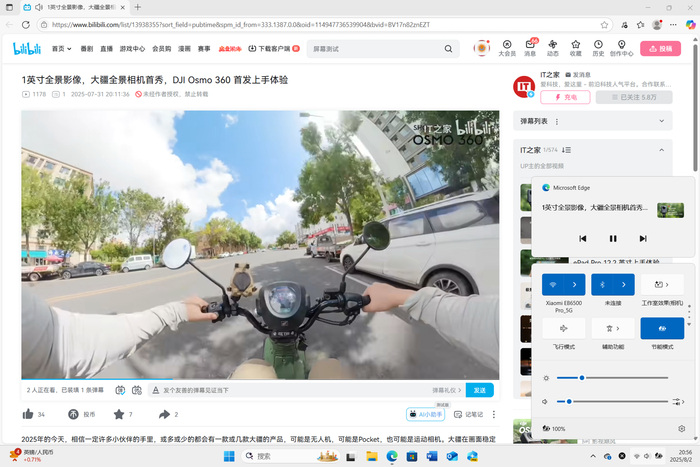Open the AI小助手 assistant button
Viewport: 700px width, 467px height.
click(x=425, y=414)
